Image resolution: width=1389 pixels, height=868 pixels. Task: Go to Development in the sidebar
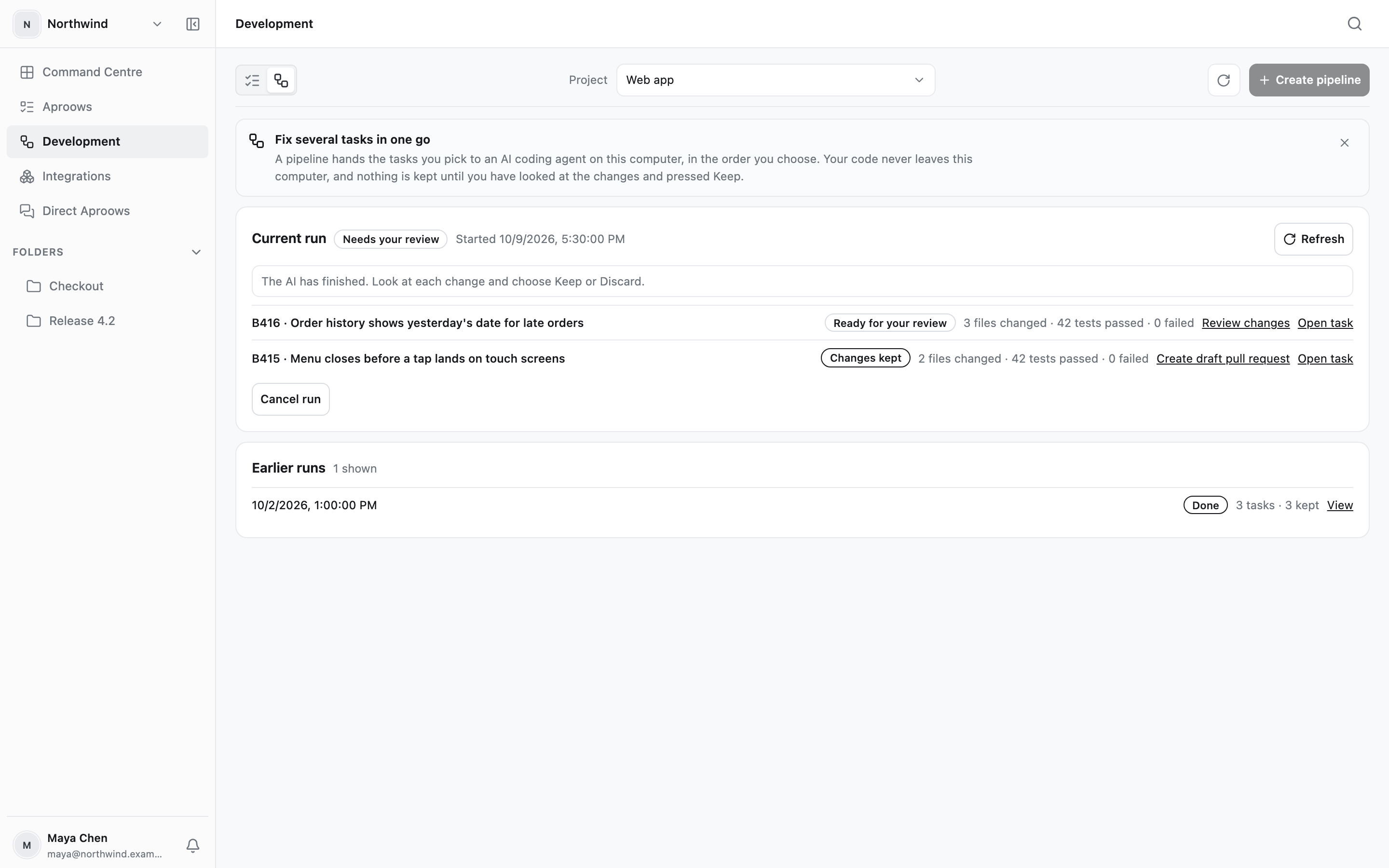pyautogui.click(x=108, y=142)
